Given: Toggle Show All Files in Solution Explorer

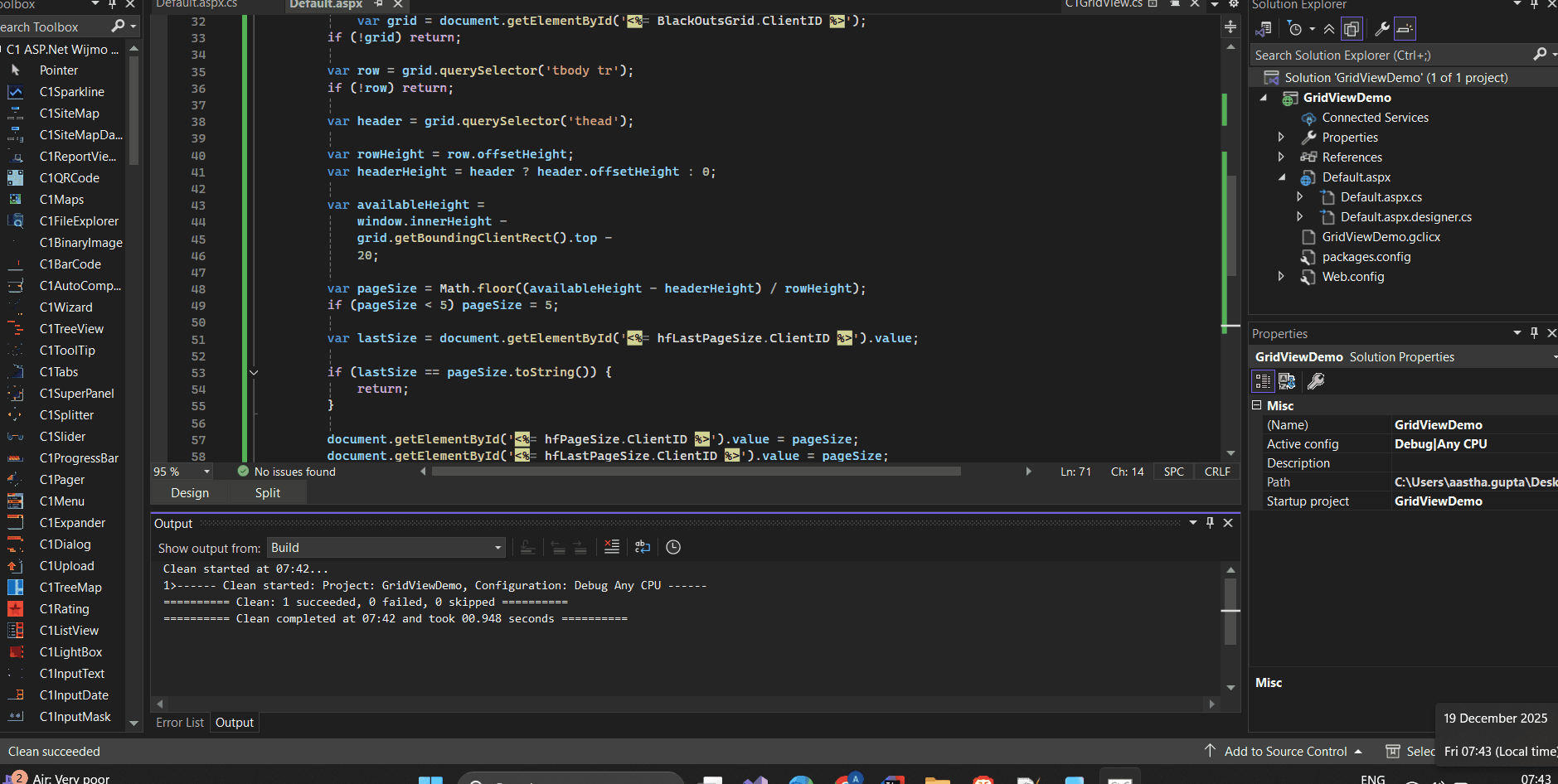Looking at the screenshot, I should [x=1352, y=29].
